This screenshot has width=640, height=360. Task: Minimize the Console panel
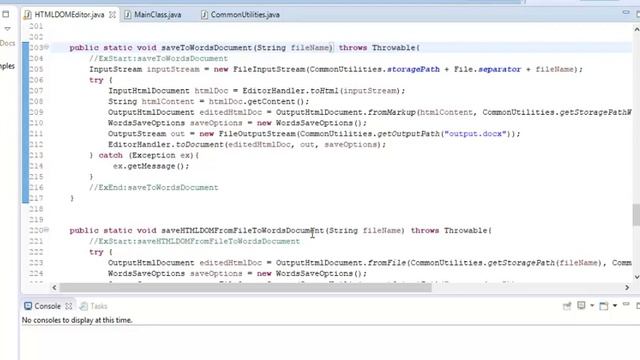coord(626,304)
